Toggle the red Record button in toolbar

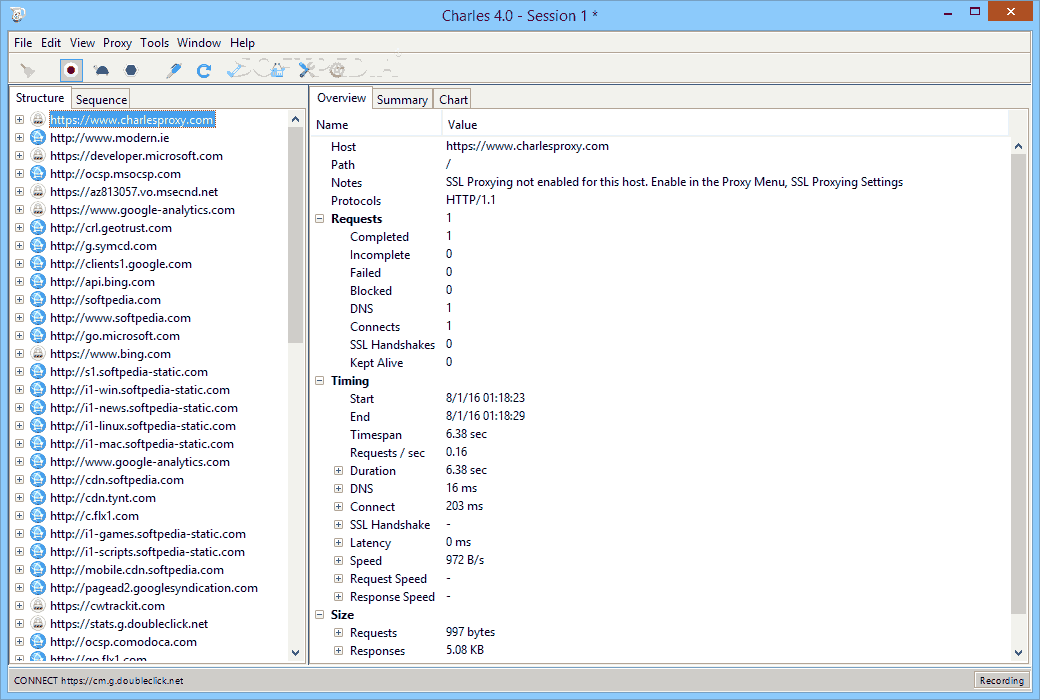[71, 70]
